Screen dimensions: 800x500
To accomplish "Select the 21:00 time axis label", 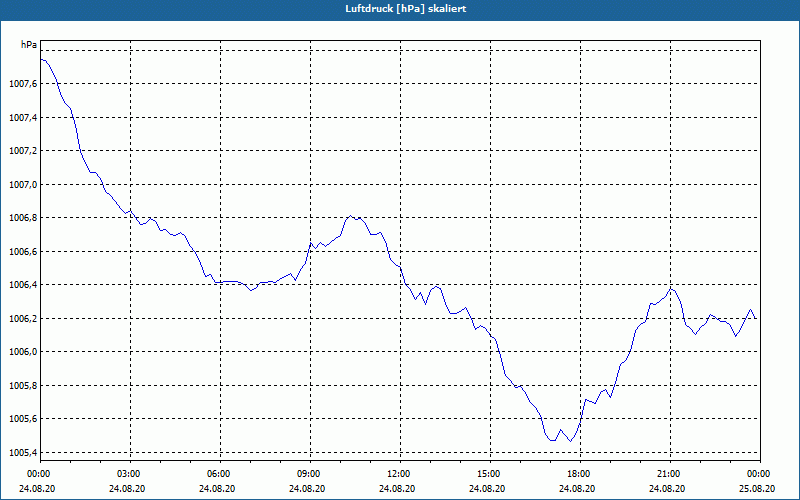I will point(670,474).
